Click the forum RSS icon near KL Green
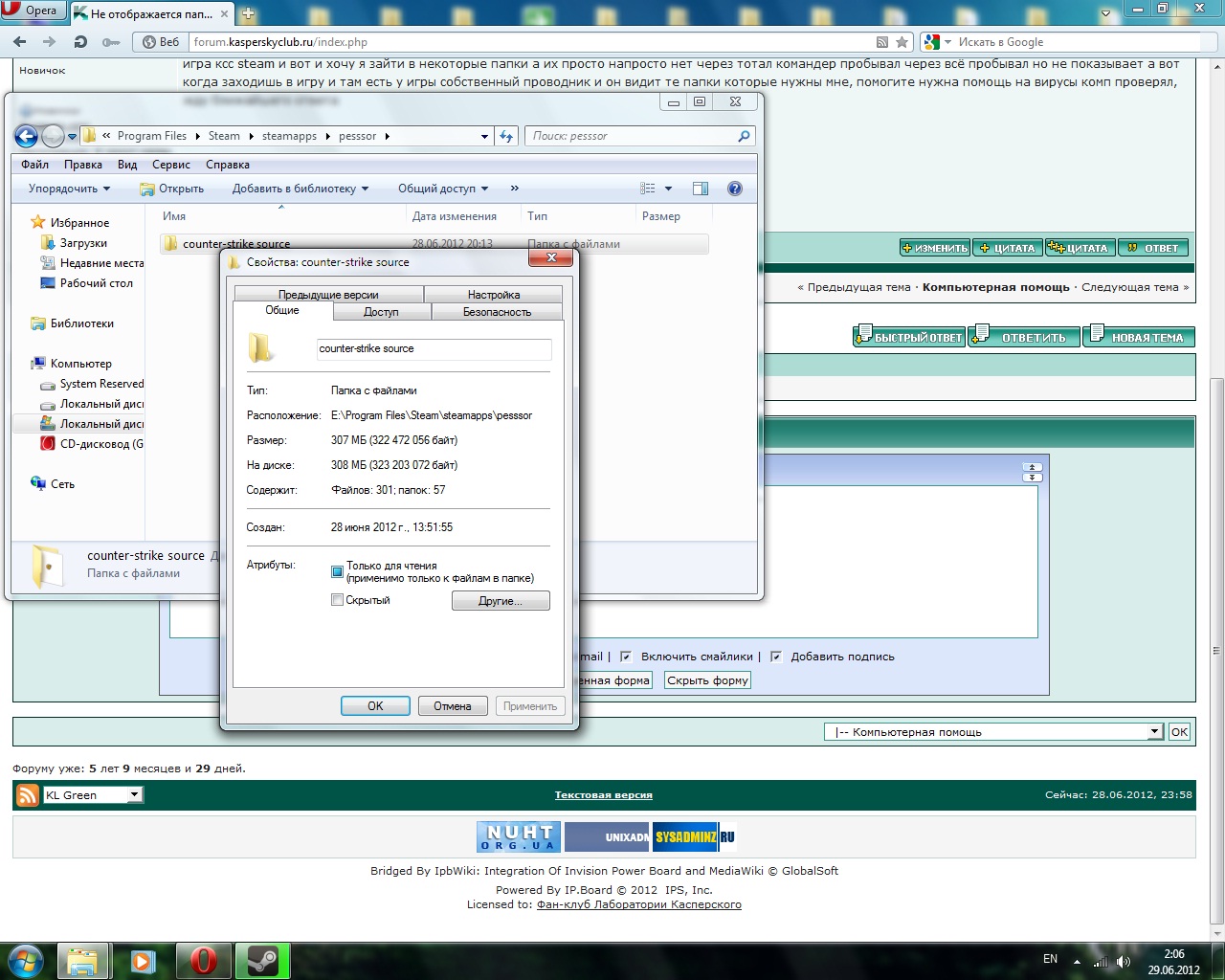This screenshot has height=980, width=1225. click(x=28, y=794)
